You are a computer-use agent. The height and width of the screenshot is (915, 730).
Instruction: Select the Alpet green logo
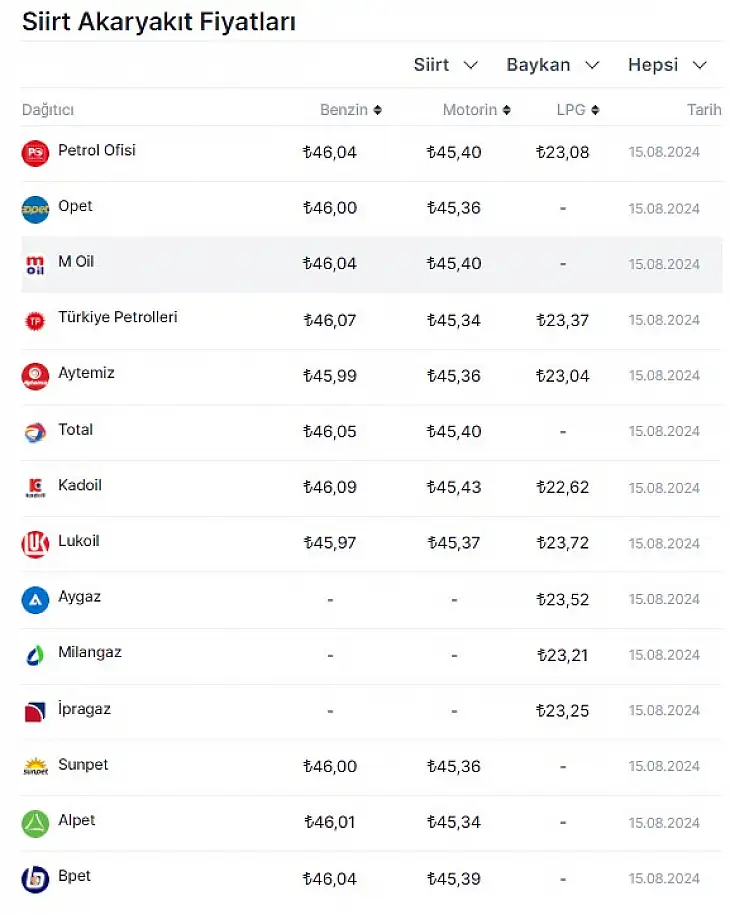(35, 823)
